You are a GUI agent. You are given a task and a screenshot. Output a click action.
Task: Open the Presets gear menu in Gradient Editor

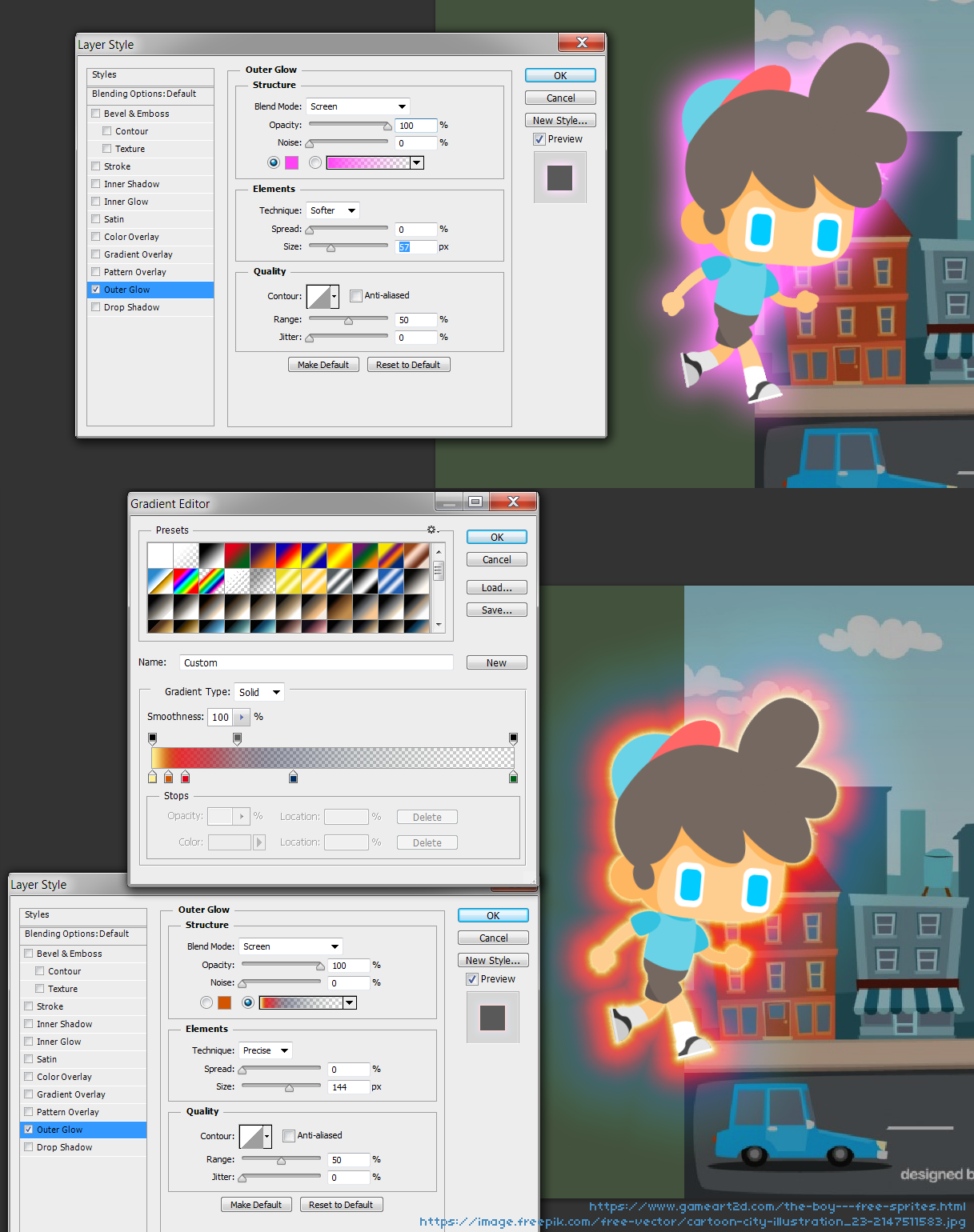click(x=432, y=530)
